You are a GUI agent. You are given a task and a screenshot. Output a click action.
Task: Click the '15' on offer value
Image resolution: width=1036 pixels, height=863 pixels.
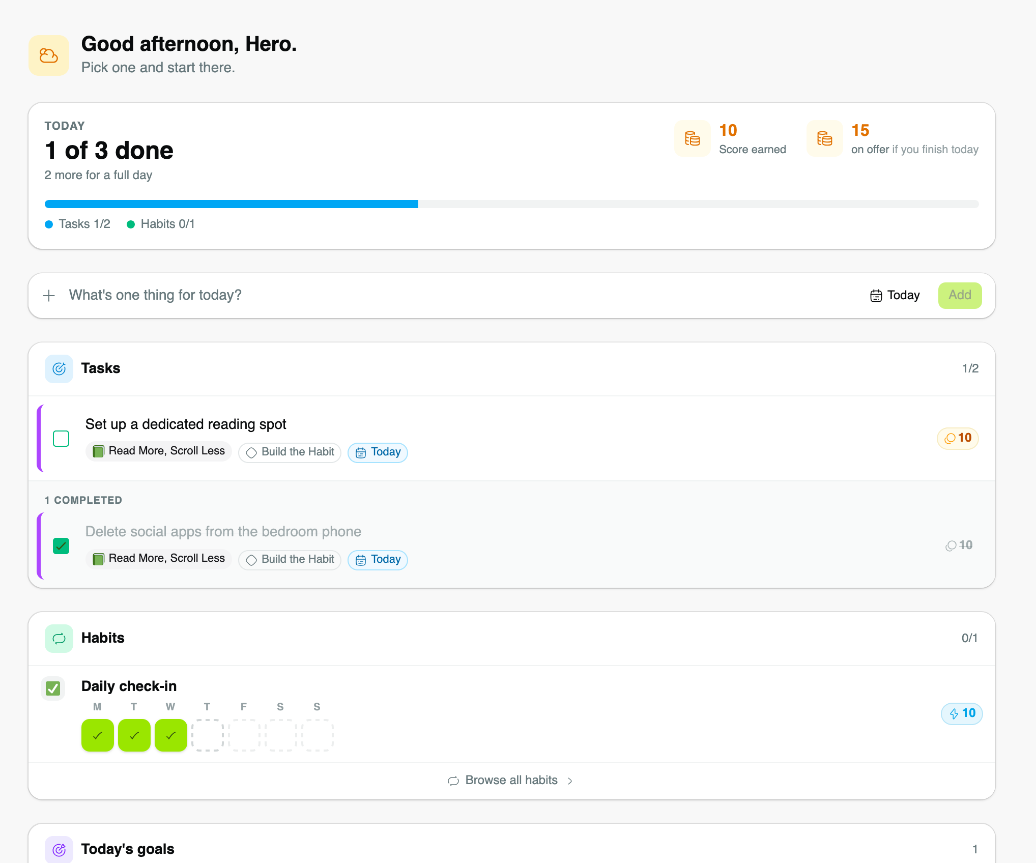860,130
